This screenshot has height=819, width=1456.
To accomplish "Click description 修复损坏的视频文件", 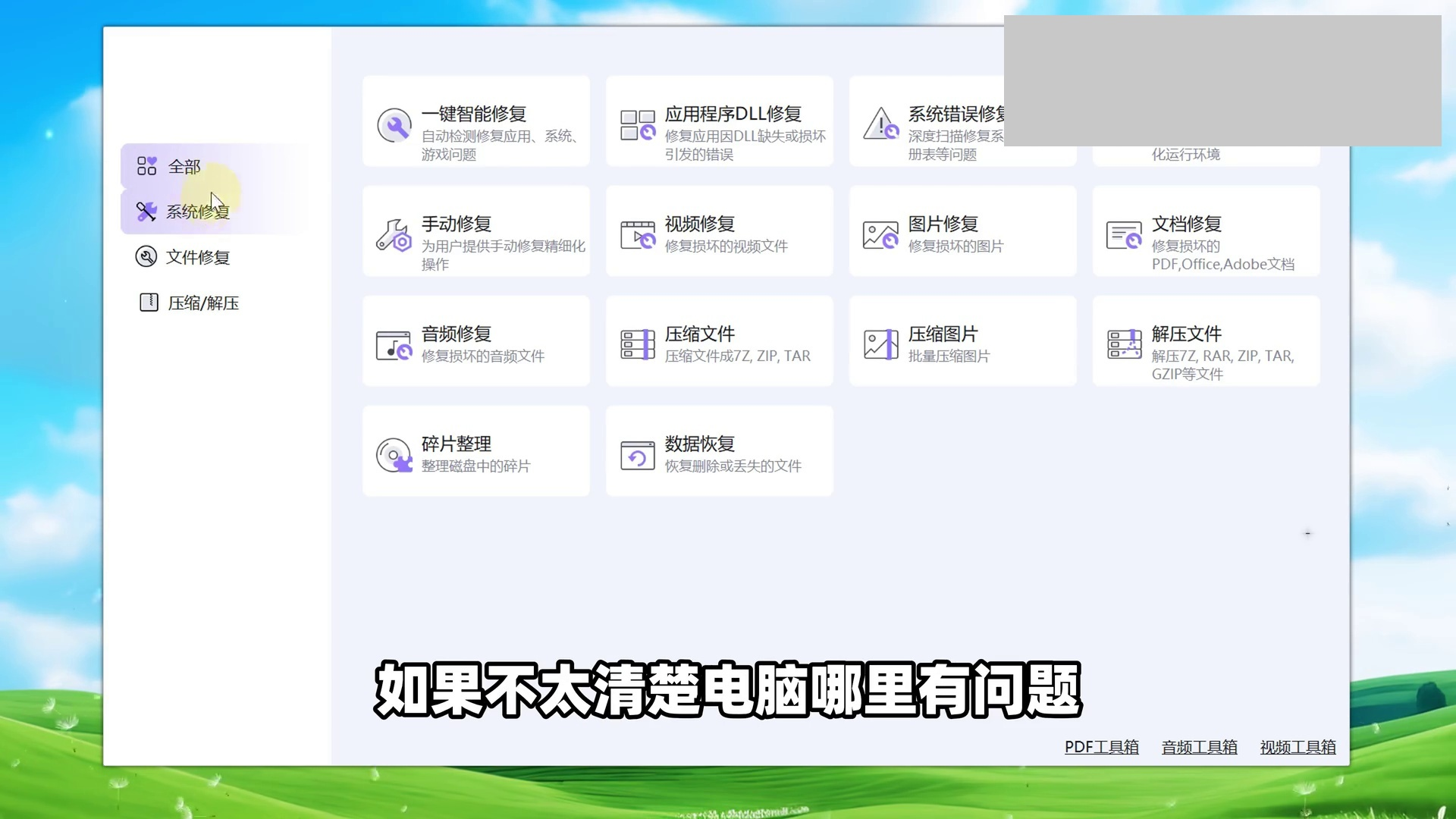I will (x=726, y=246).
